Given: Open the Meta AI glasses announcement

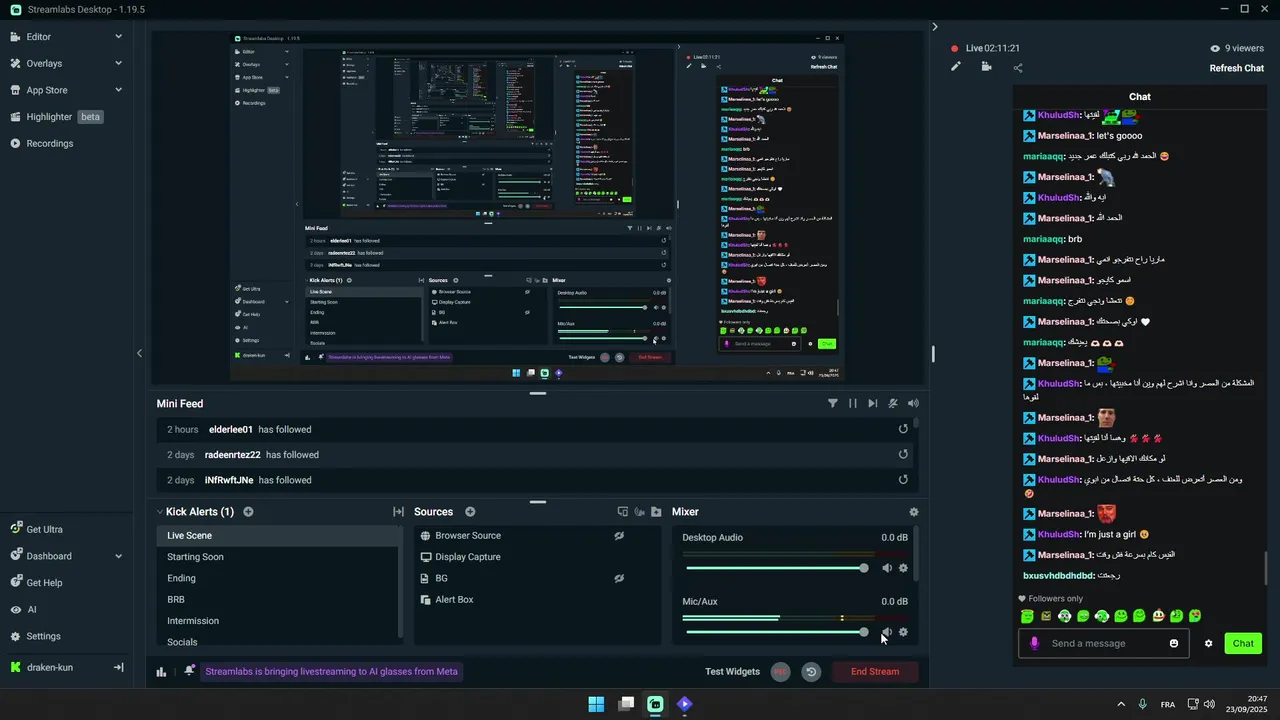Looking at the screenshot, I should 331,672.
